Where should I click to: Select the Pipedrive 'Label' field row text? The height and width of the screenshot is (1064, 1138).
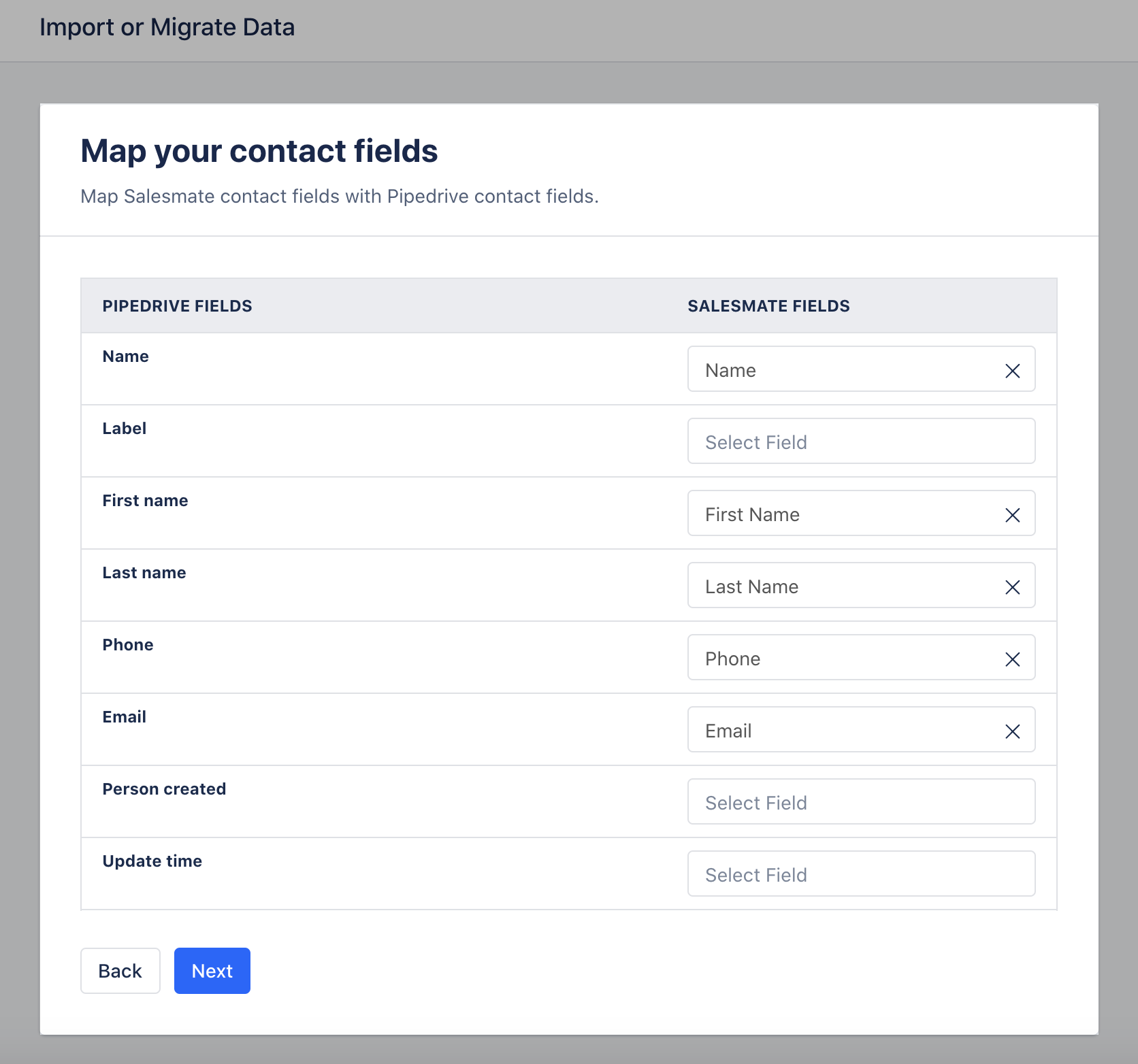click(125, 429)
